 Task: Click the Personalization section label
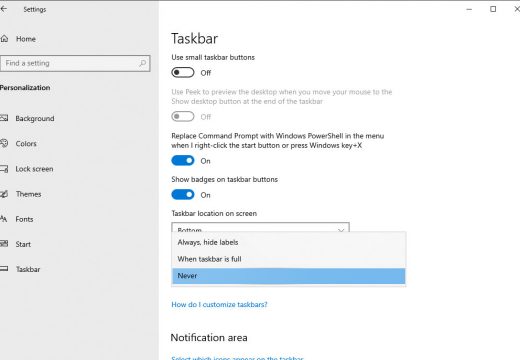pos(25,88)
